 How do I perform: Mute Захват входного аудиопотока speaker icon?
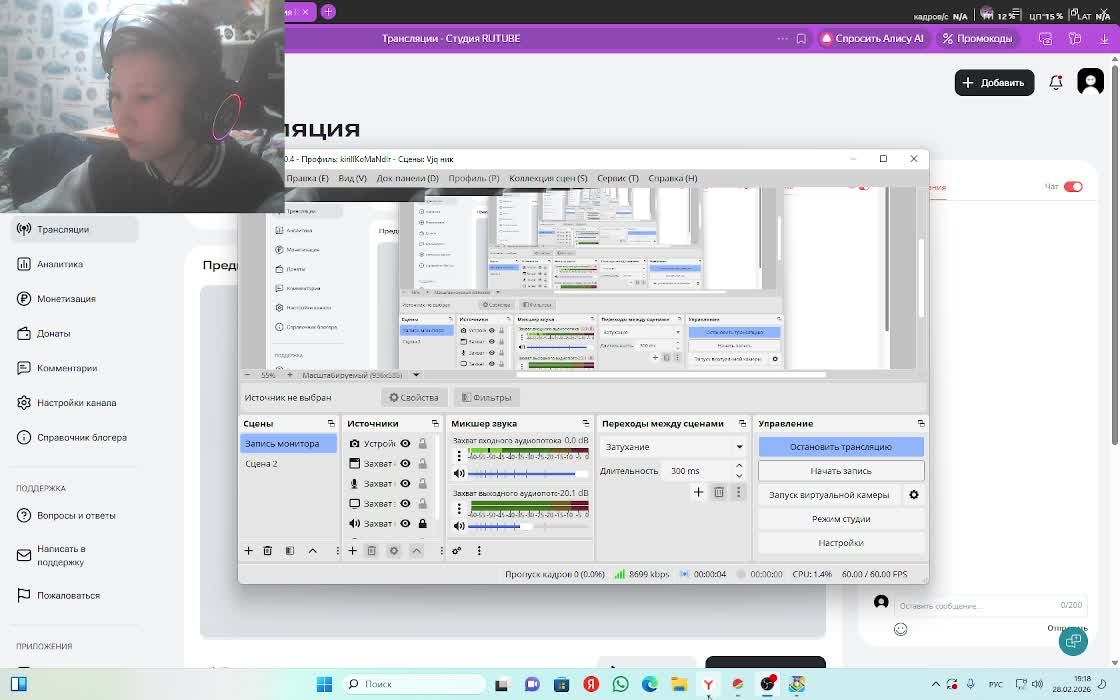point(459,473)
